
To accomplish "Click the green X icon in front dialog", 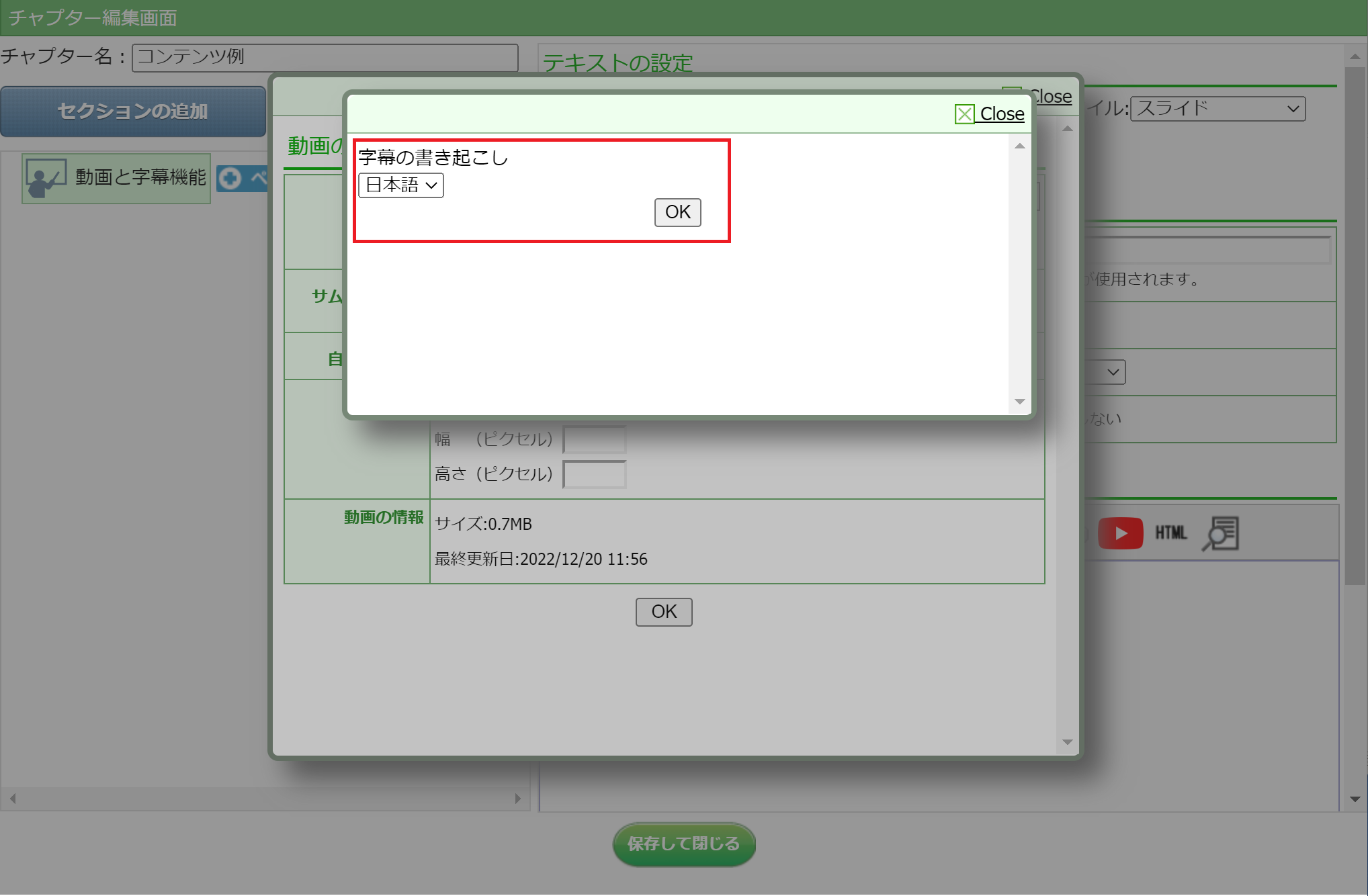I will coord(964,114).
